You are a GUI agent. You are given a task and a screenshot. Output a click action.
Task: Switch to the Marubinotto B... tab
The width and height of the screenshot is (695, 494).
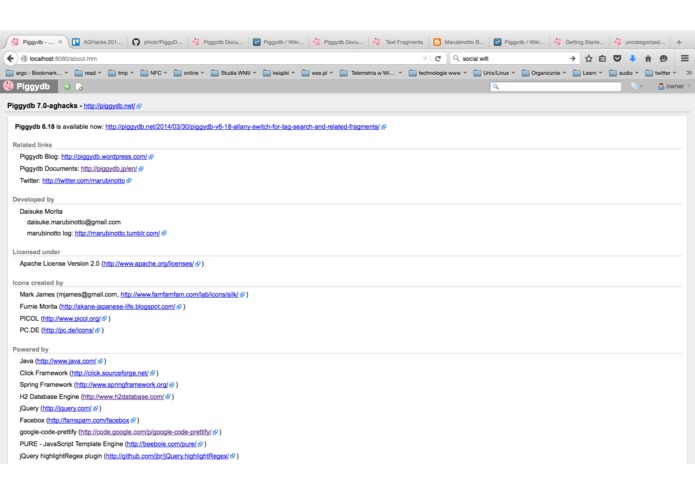coord(459,42)
